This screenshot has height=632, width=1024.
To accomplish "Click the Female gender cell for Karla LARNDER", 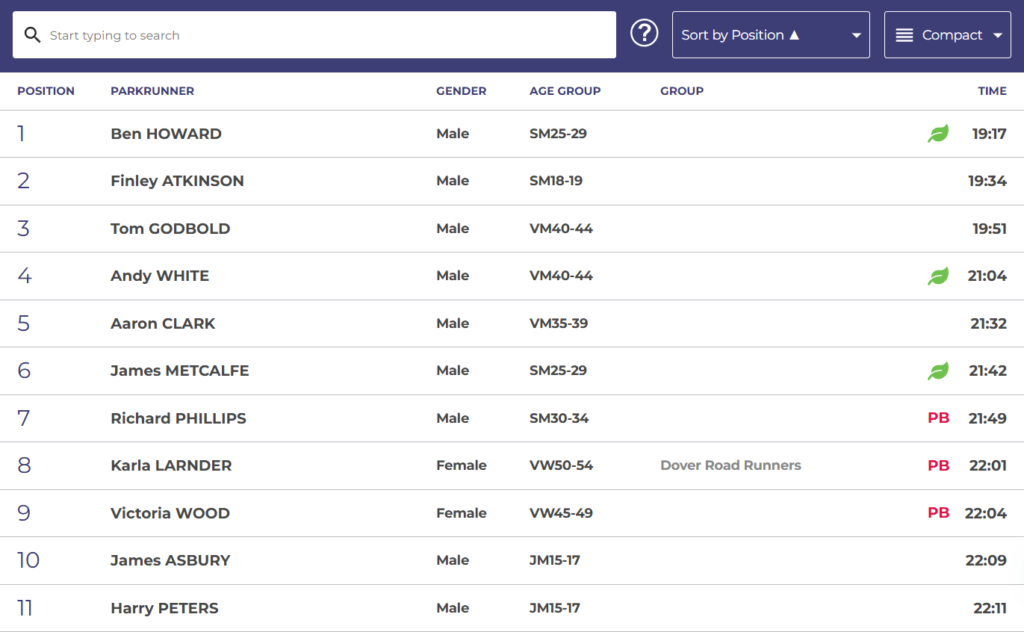I will [461, 466].
